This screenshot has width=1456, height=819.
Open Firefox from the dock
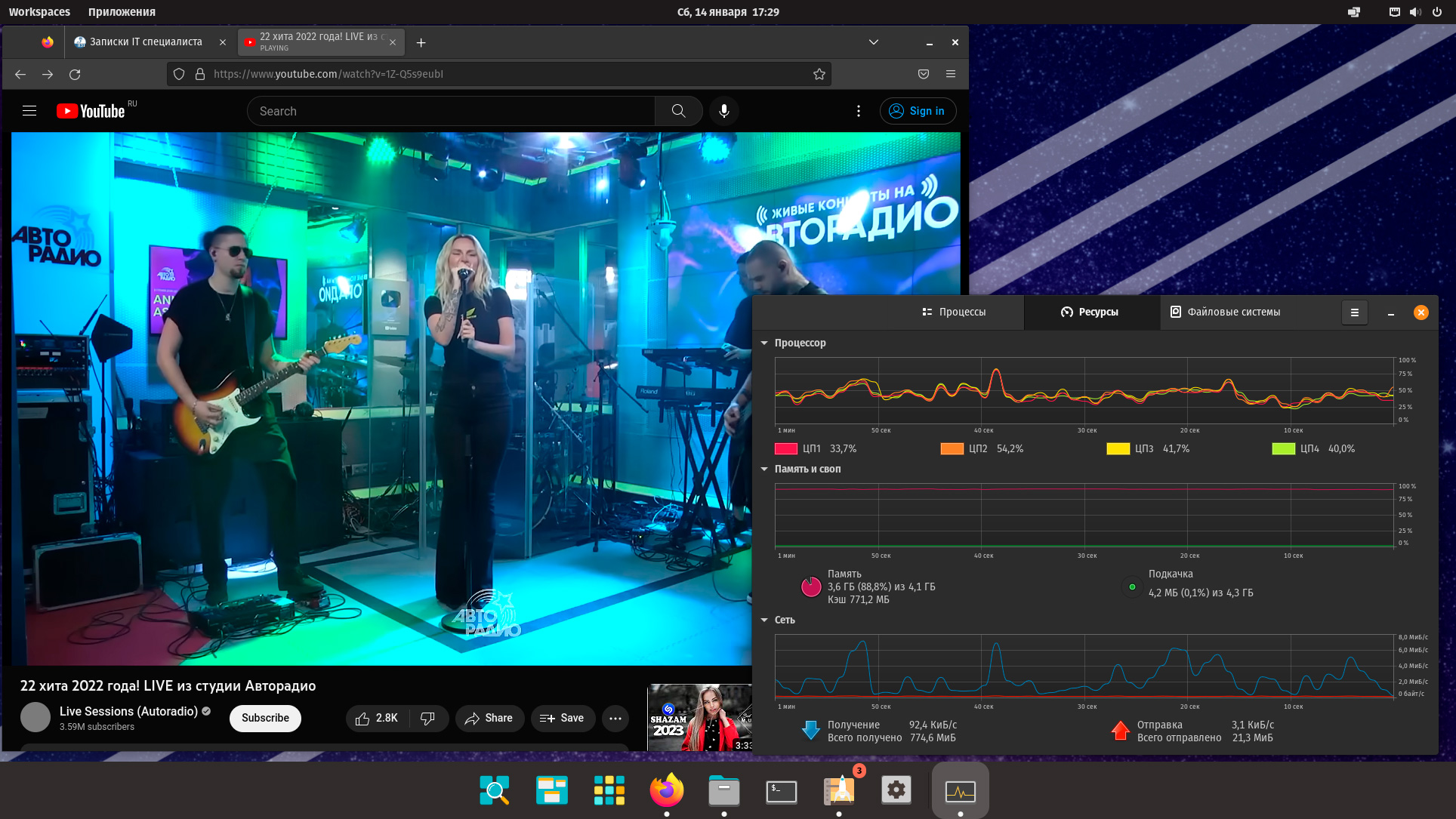click(666, 790)
